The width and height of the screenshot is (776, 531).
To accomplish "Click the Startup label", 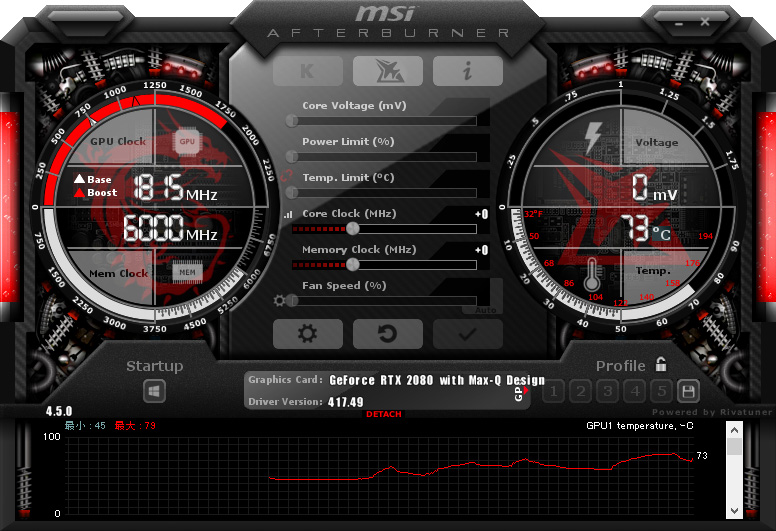I will tap(154, 366).
